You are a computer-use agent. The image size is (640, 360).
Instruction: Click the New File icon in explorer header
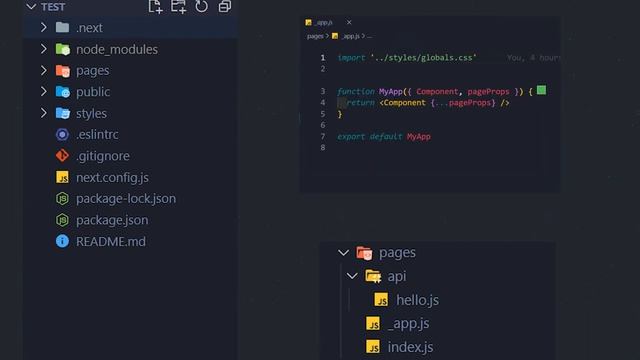[x=155, y=7]
